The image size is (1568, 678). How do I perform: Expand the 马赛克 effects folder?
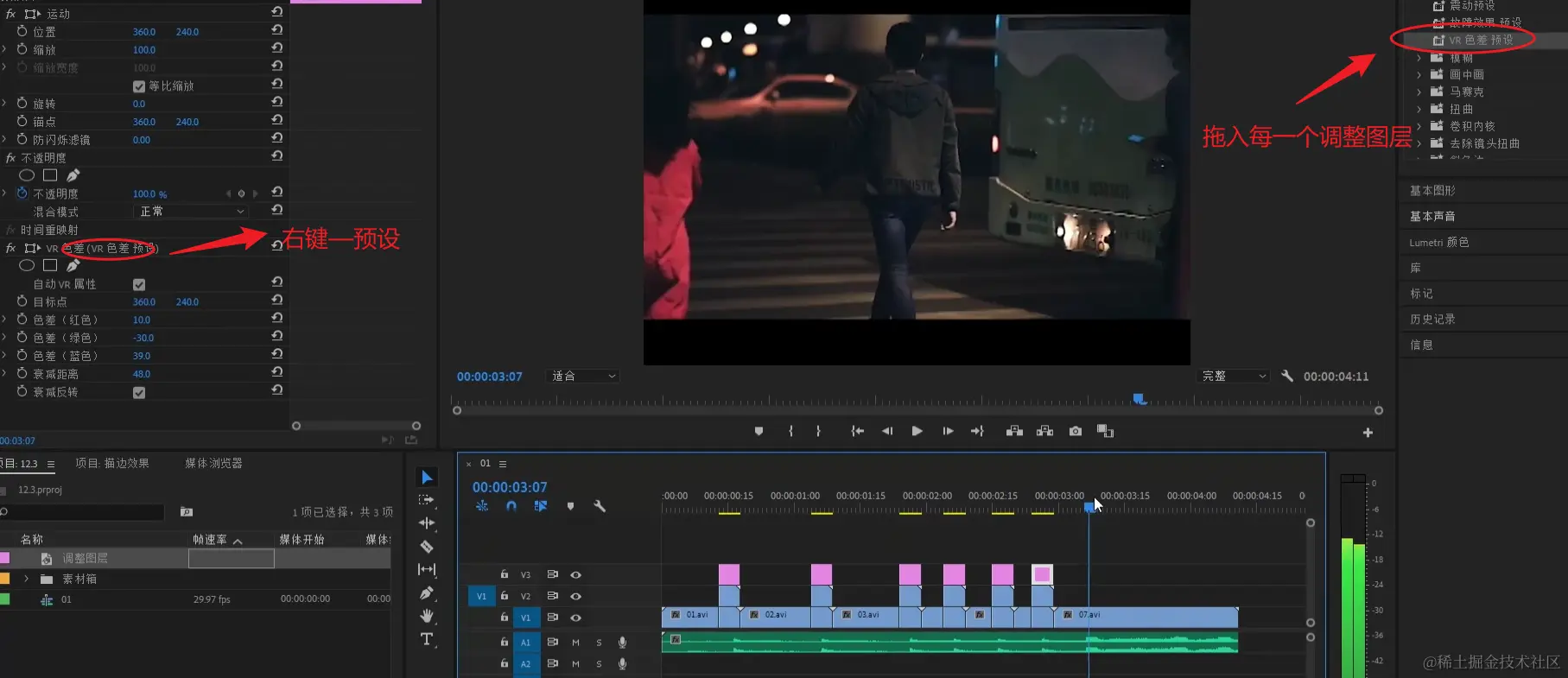1419,92
